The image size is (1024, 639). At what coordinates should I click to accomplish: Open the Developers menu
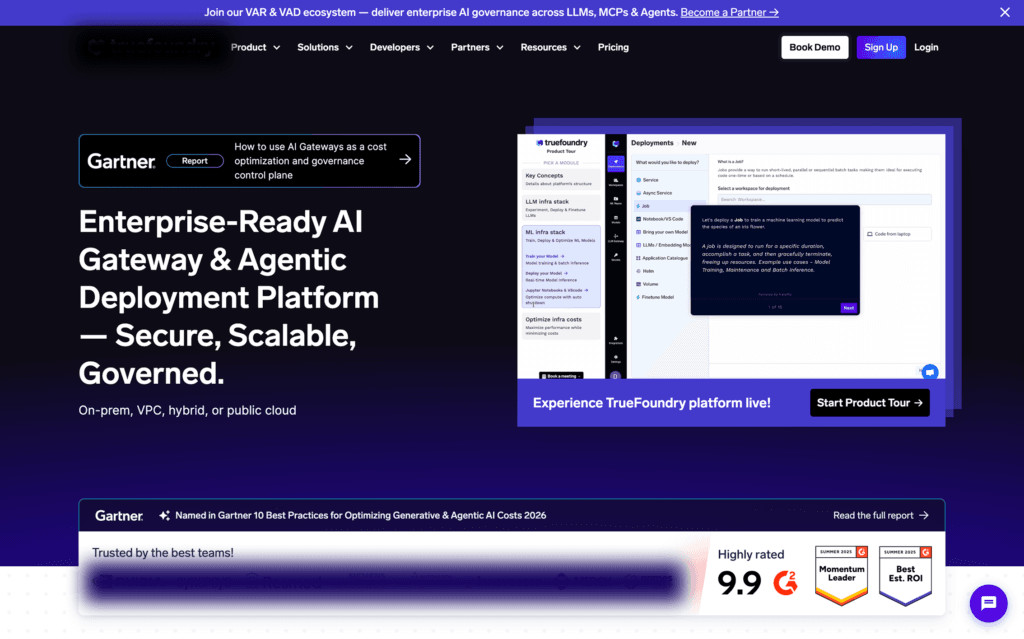tap(394, 47)
